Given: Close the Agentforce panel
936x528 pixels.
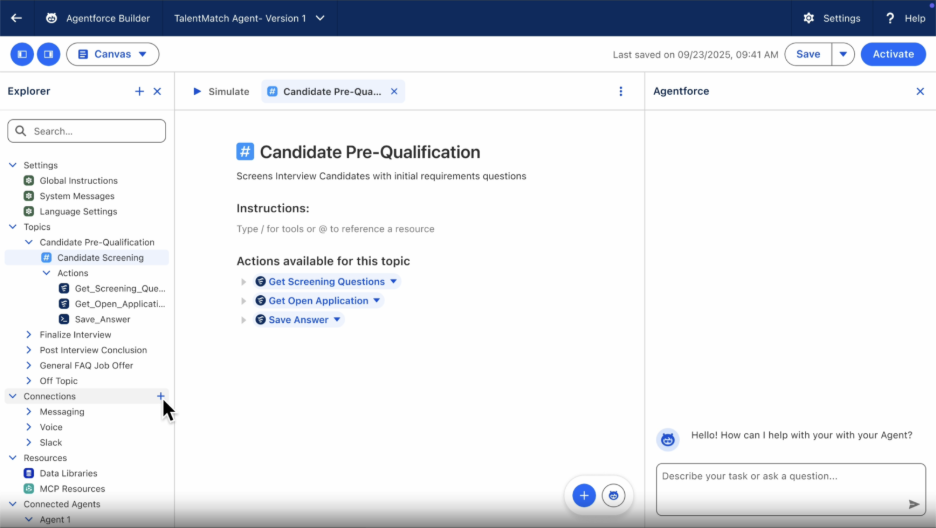Looking at the screenshot, I should (920, 91).
